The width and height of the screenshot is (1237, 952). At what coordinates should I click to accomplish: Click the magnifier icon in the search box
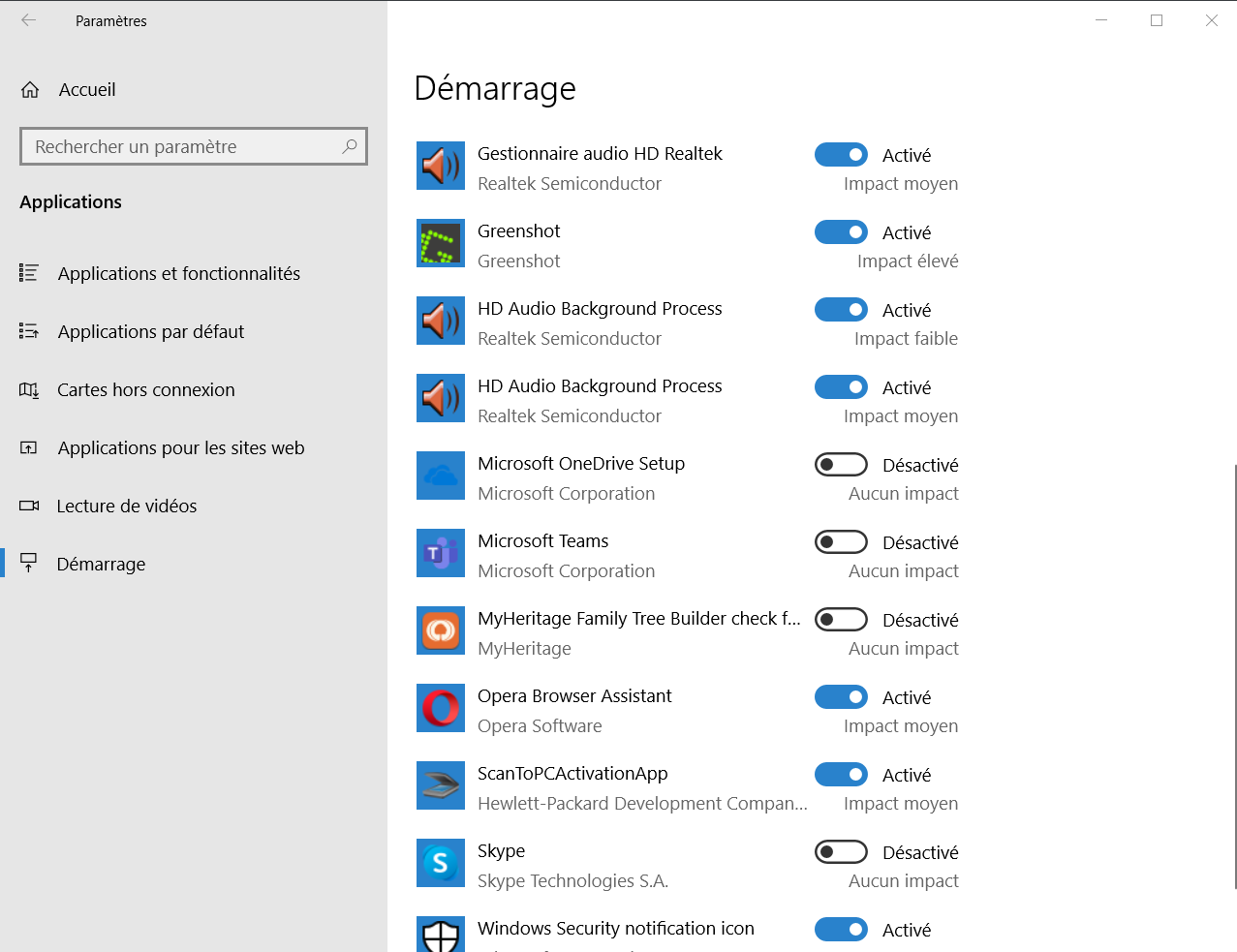(x=350, y=146)
